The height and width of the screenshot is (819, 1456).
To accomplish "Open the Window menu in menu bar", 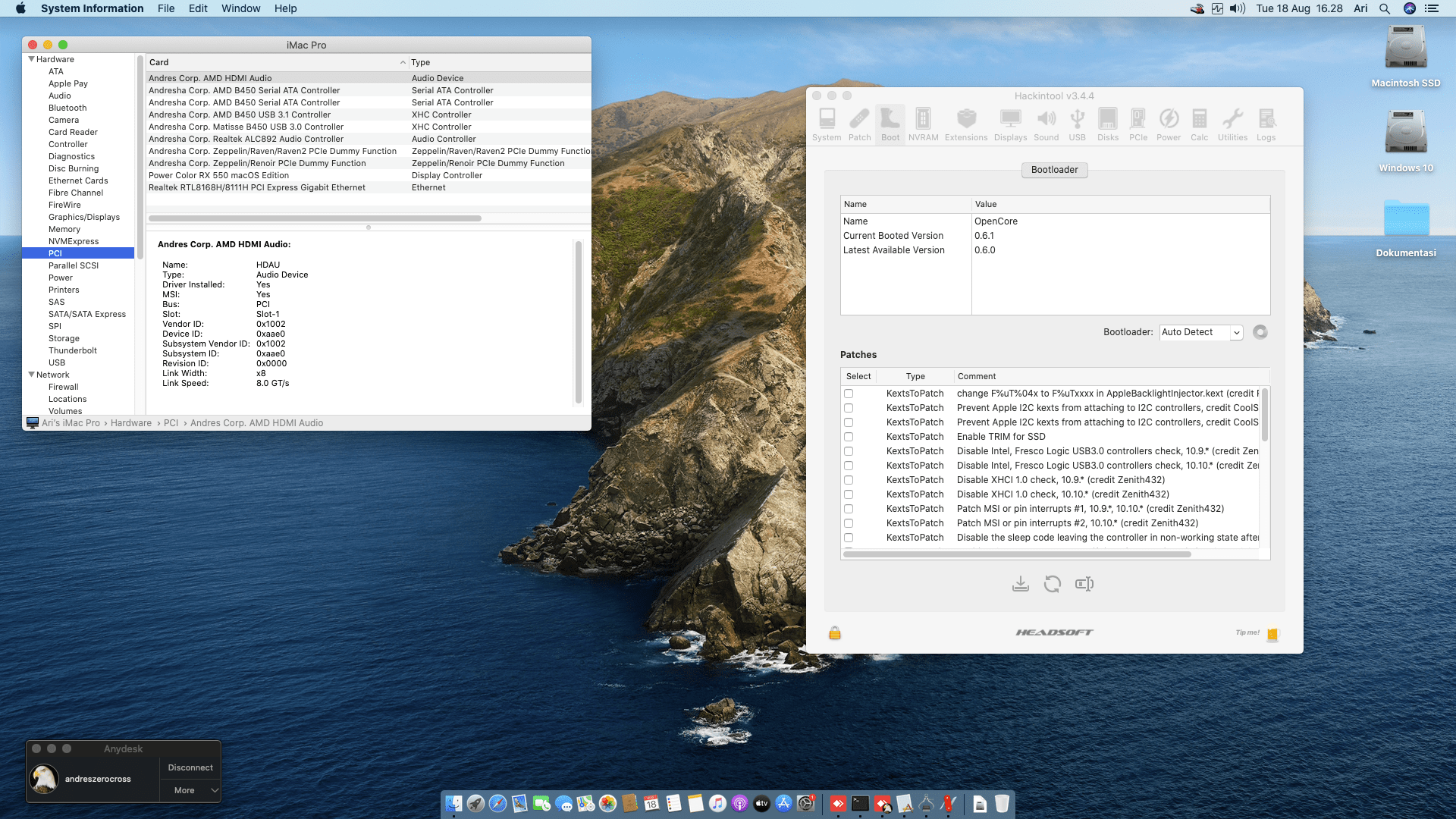I will 240,8.
